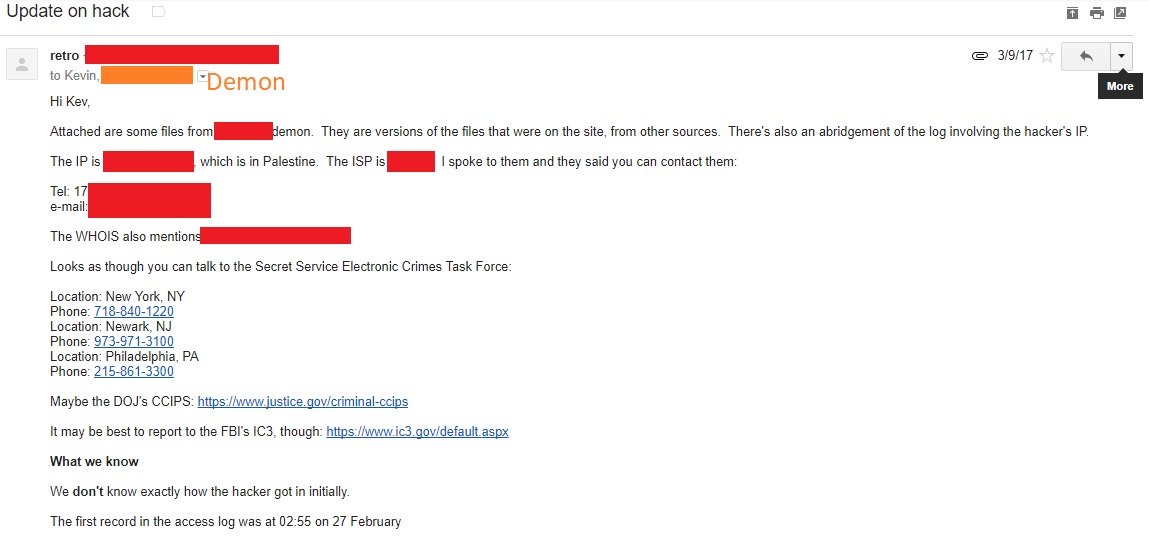Click the Update on hack subject title
Image resolution: width=1149 pixels, height=541 pixels.
tap(68, 12)
